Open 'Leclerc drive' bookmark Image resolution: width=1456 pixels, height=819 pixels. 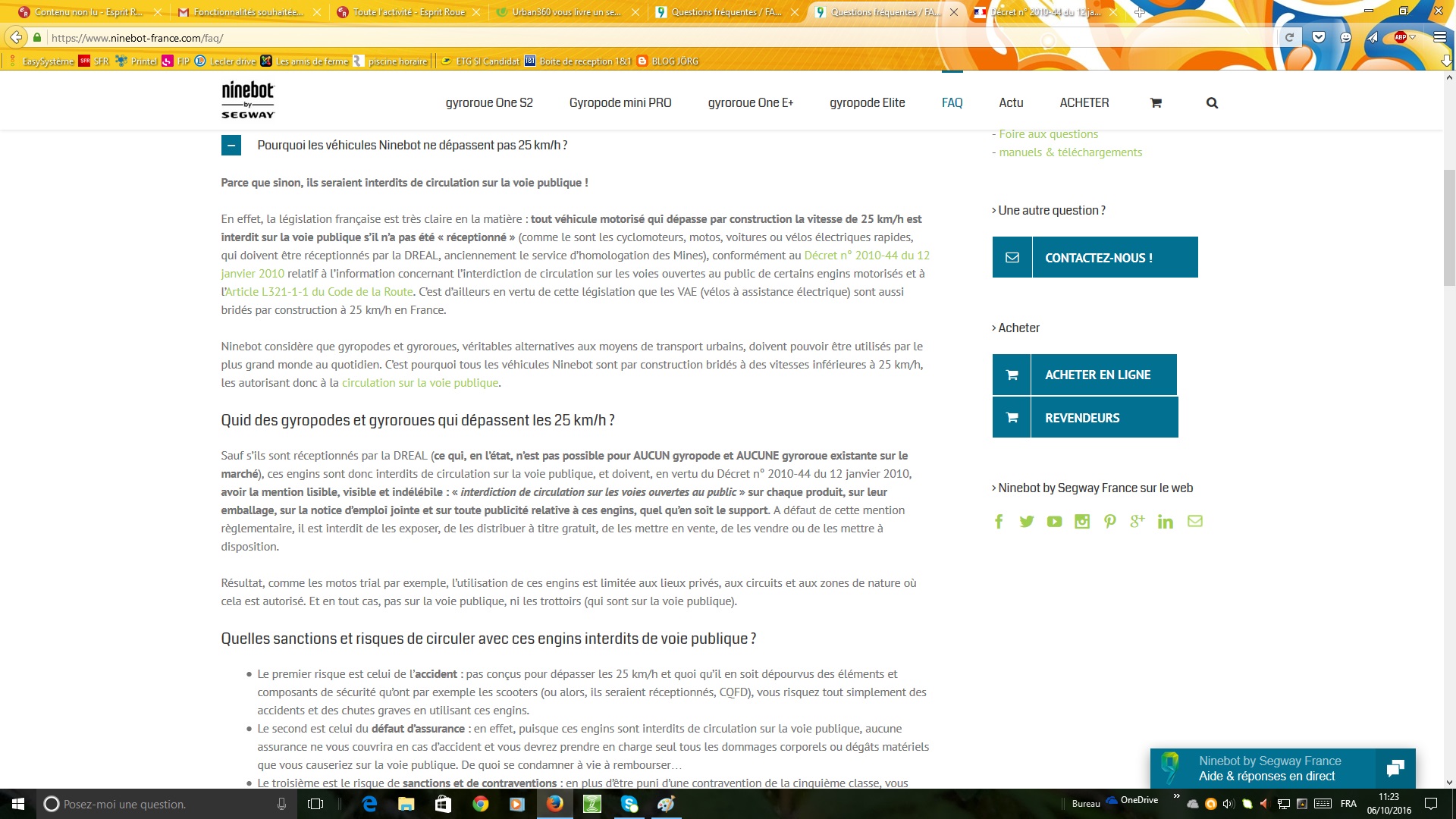225,61
